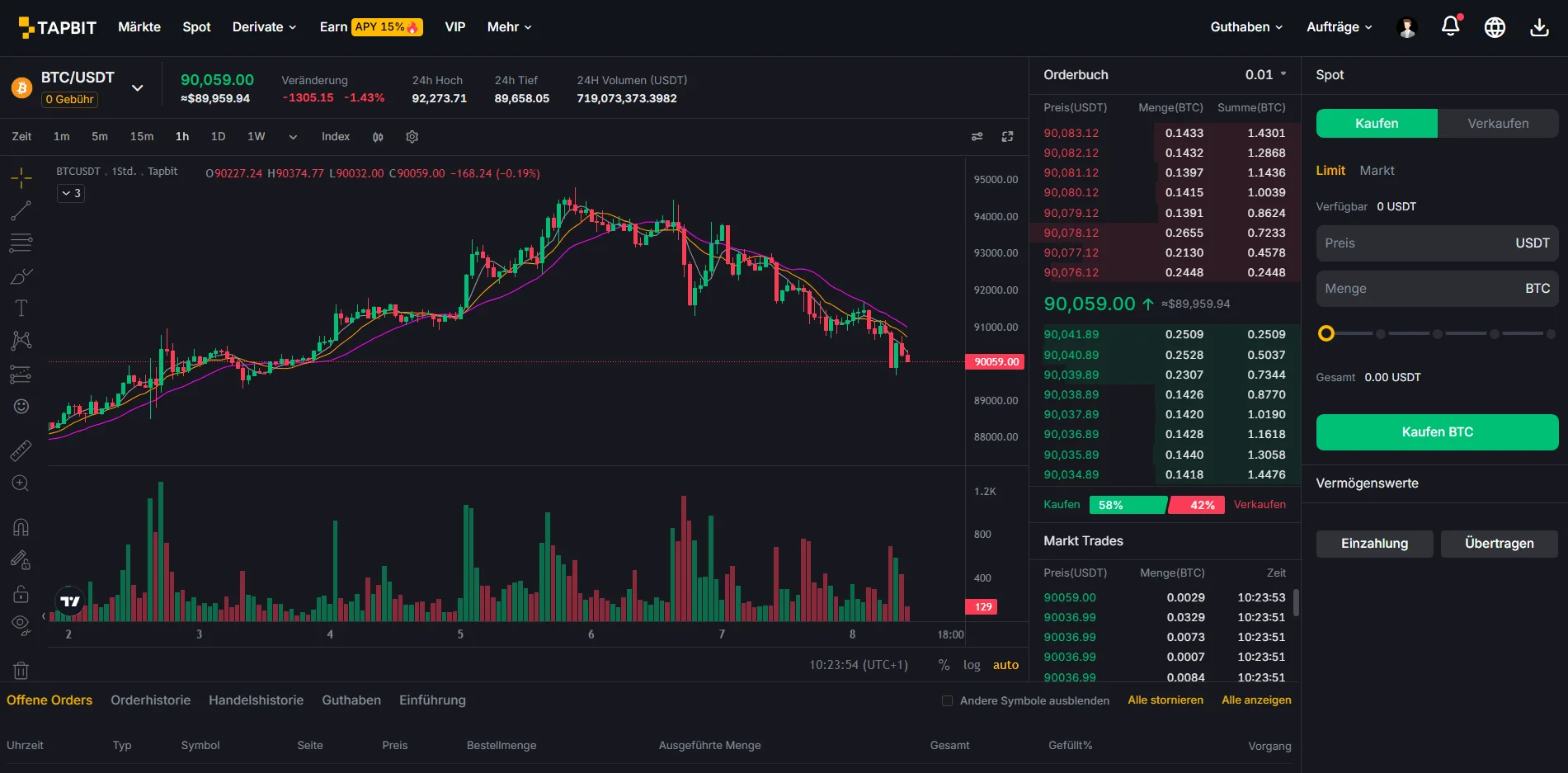Open language globe selector
This screenshot has width=1568, height=773.
(1495, 27)
